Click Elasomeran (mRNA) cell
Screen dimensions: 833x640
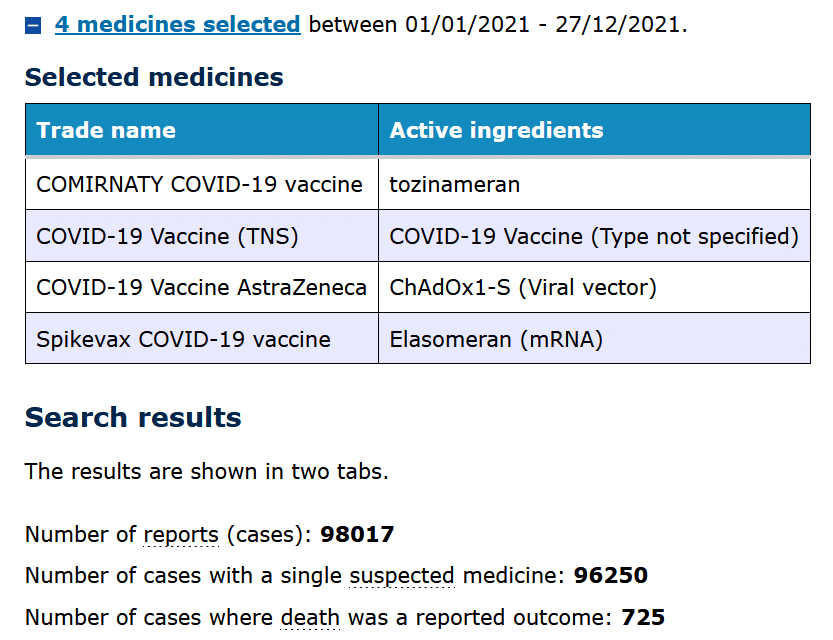point(594,339)
